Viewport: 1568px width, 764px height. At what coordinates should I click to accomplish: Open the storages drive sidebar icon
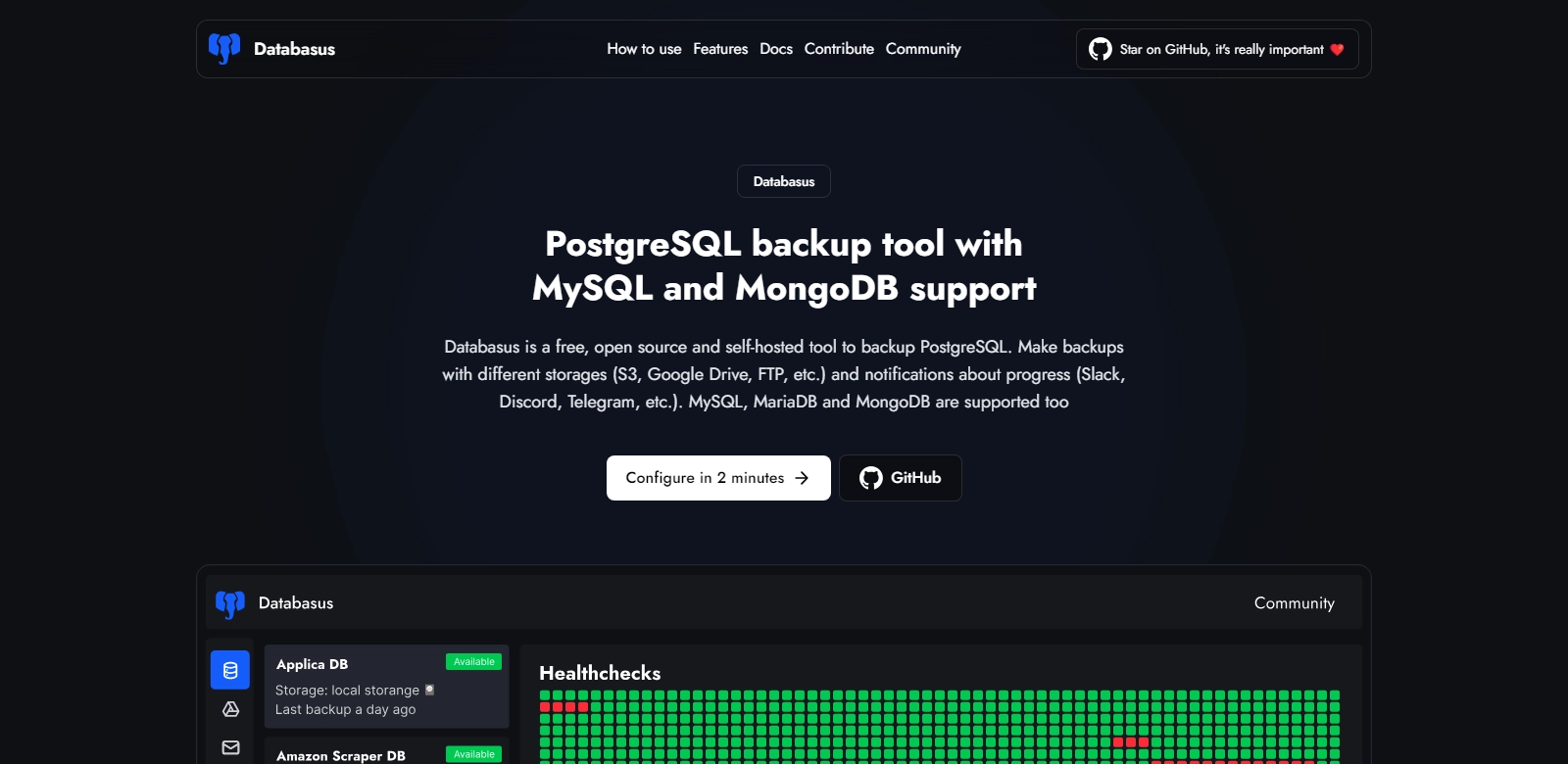[x=230, y=709]
